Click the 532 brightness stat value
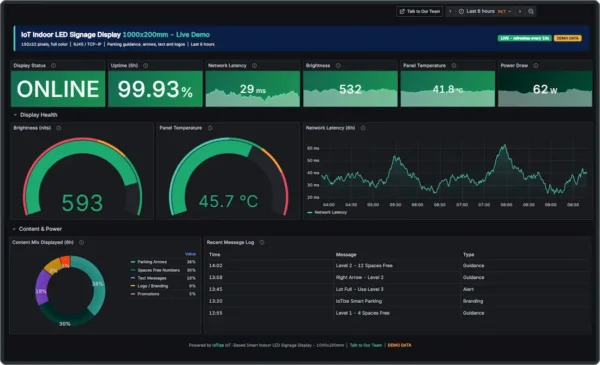The width and height of the screenshot is (600, 365). pos(350,89)
